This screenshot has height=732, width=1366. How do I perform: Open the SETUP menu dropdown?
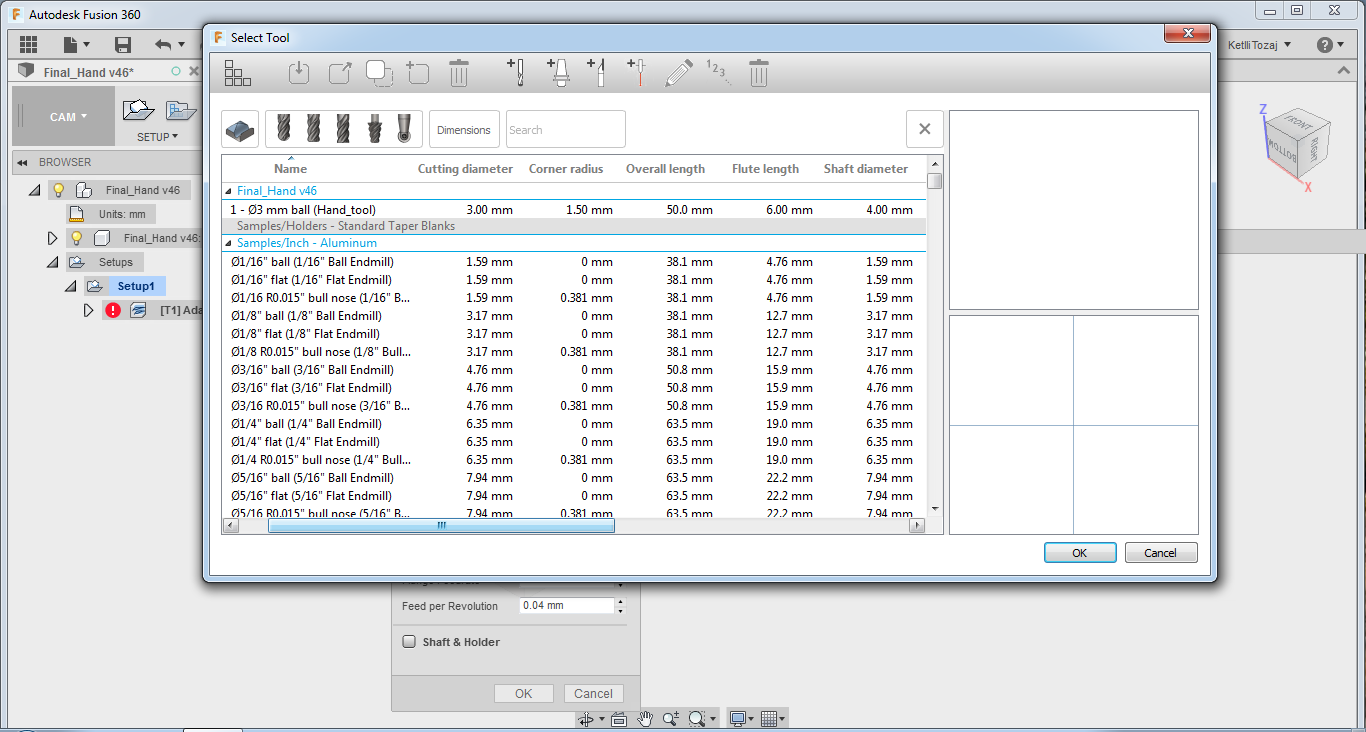click(158, 137)
